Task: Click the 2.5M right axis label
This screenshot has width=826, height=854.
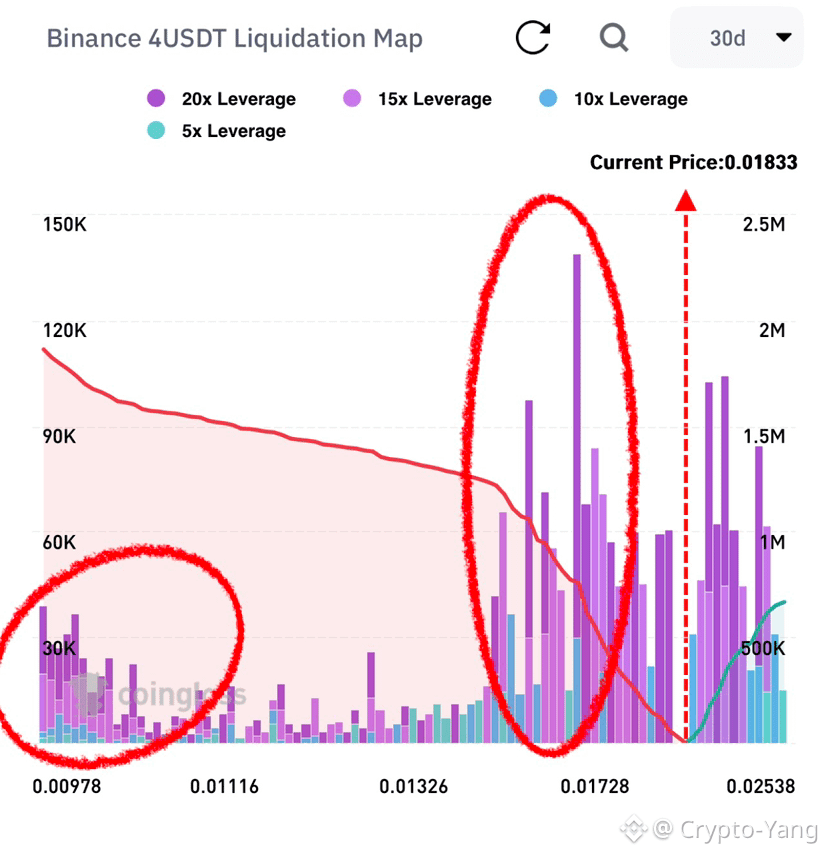Action: click(x=764, y=224)
